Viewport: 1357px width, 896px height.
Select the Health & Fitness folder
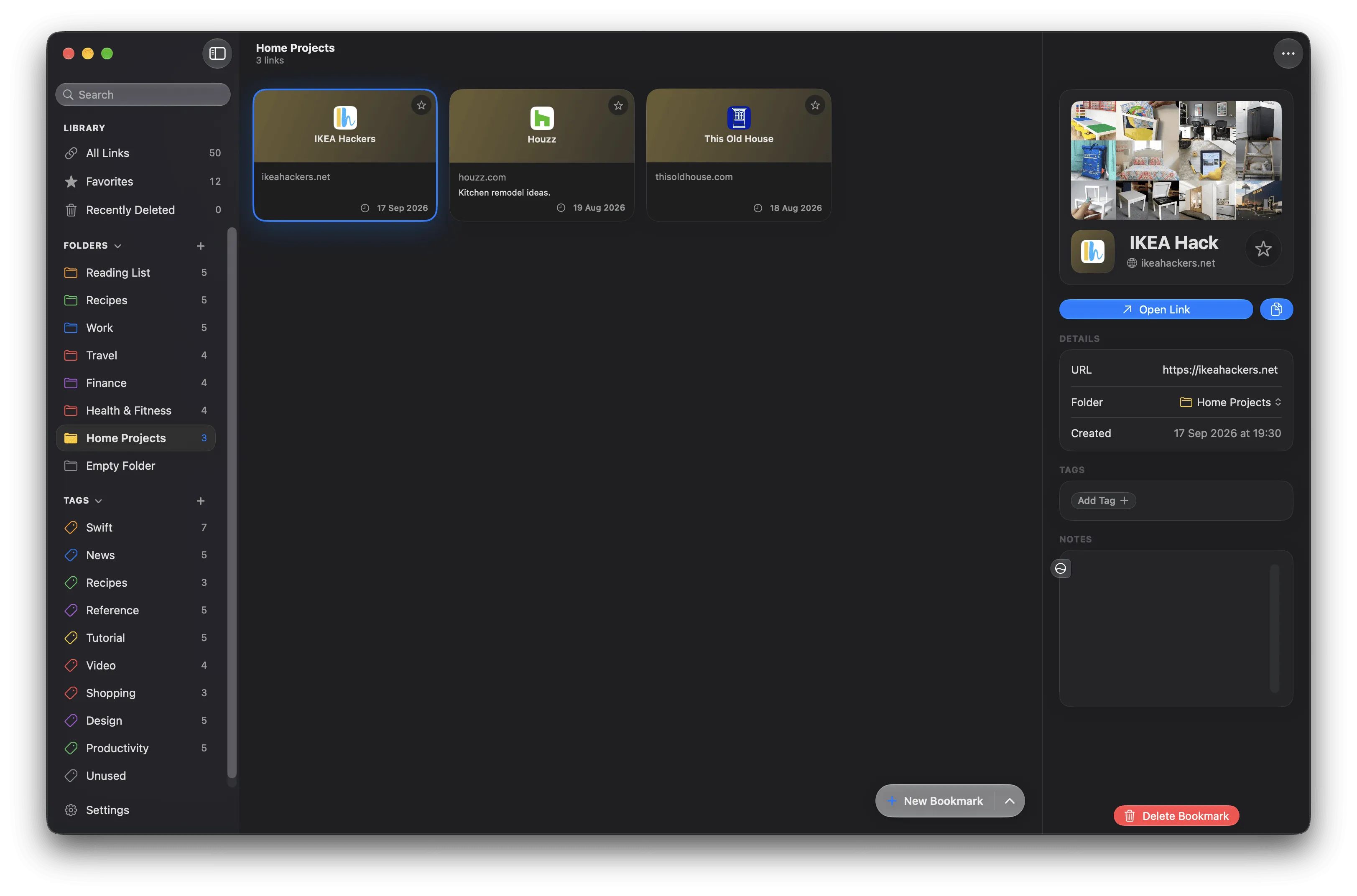point(135,410)
